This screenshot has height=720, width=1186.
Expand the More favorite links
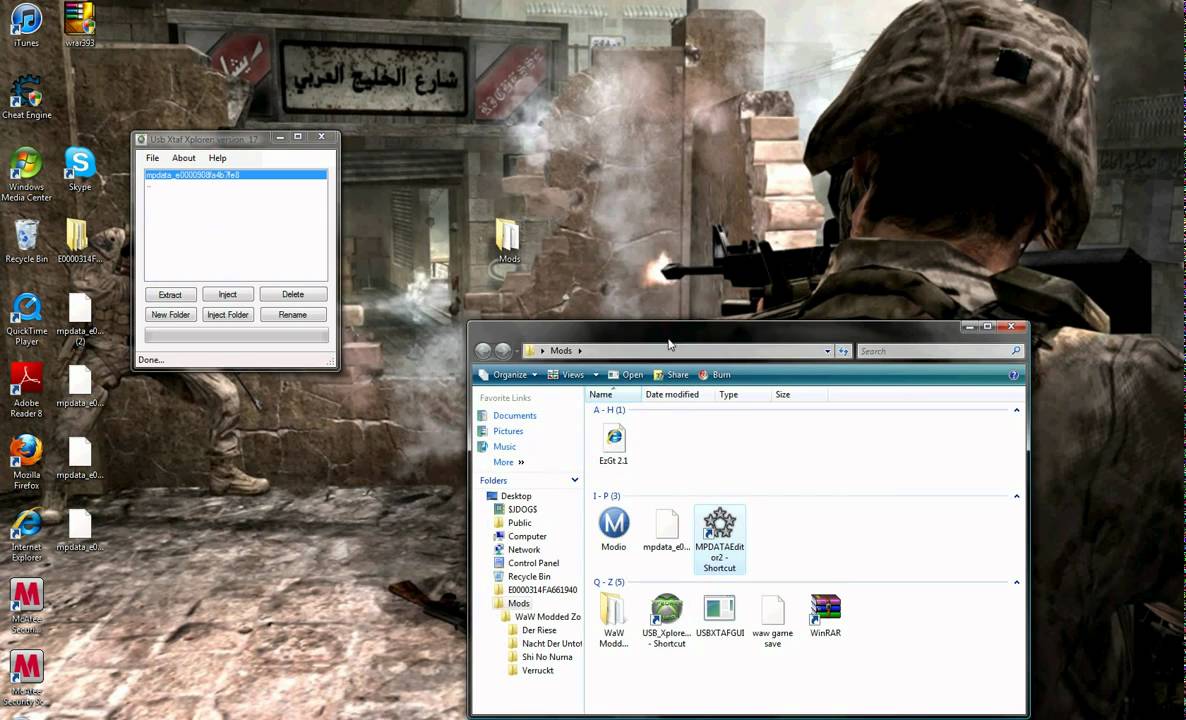point(508,462)
